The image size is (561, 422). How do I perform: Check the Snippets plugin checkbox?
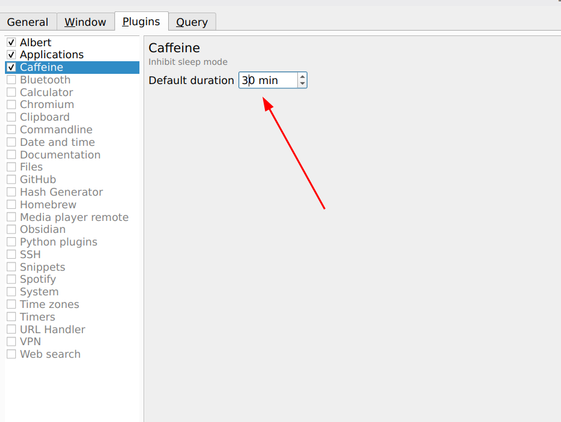[x=11, y=267]
